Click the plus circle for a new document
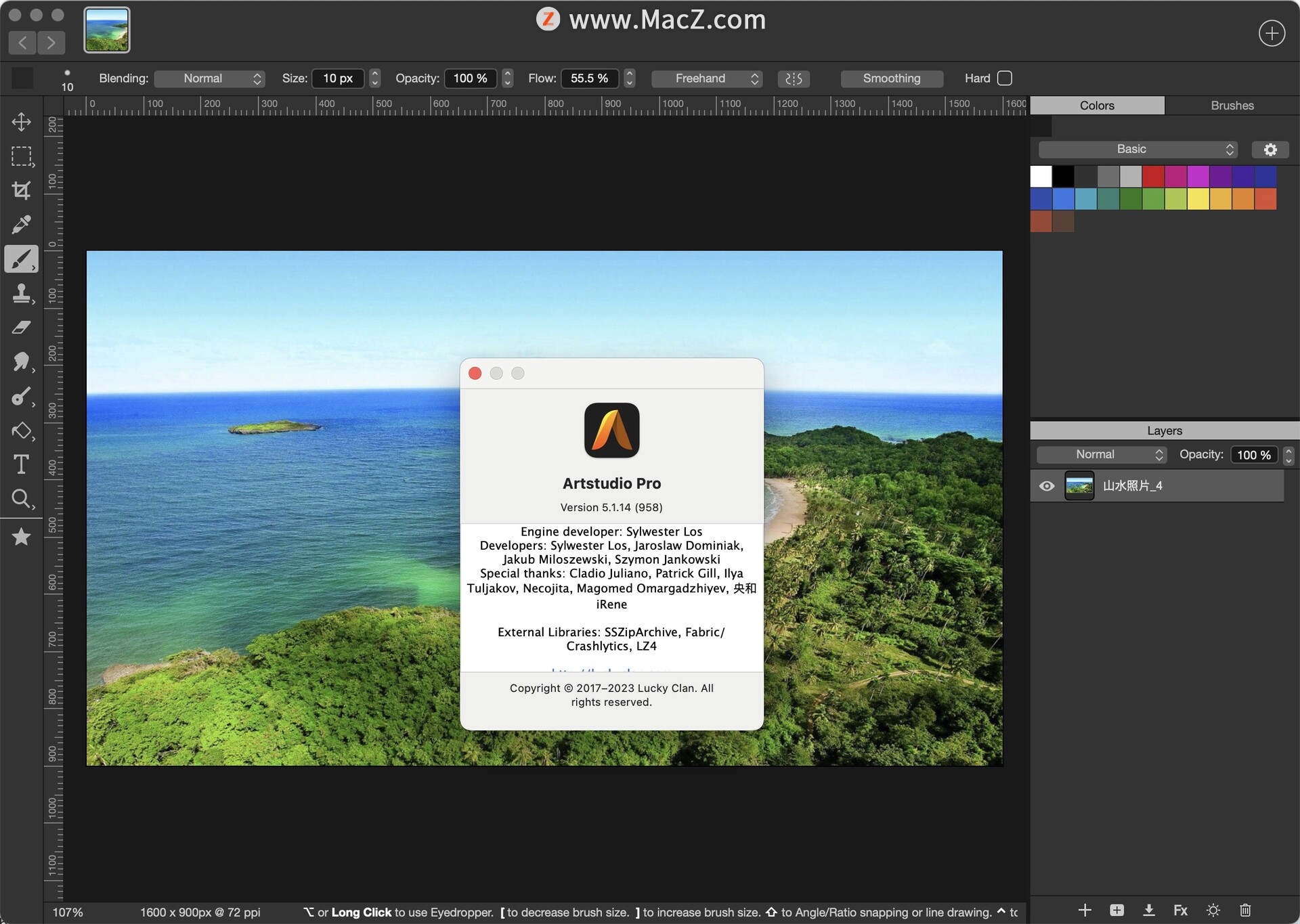1300x924 pixels. [1272, 33]
